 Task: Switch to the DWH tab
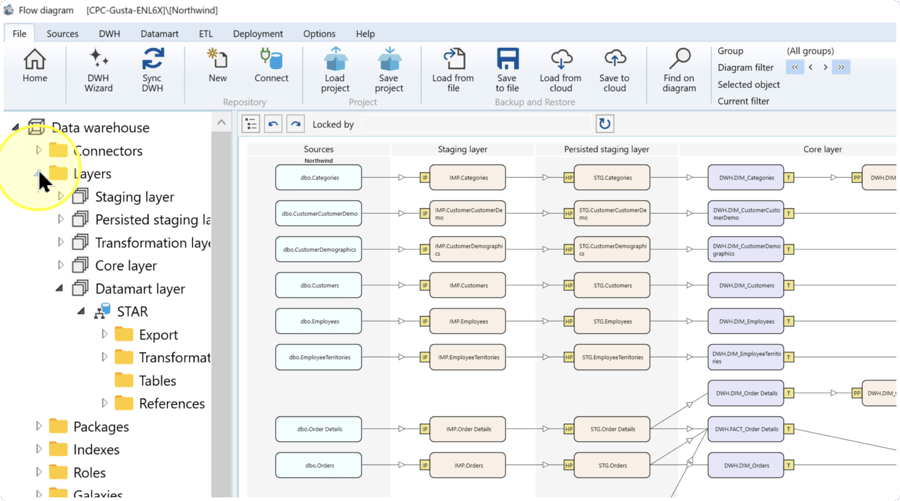point(109,33)
